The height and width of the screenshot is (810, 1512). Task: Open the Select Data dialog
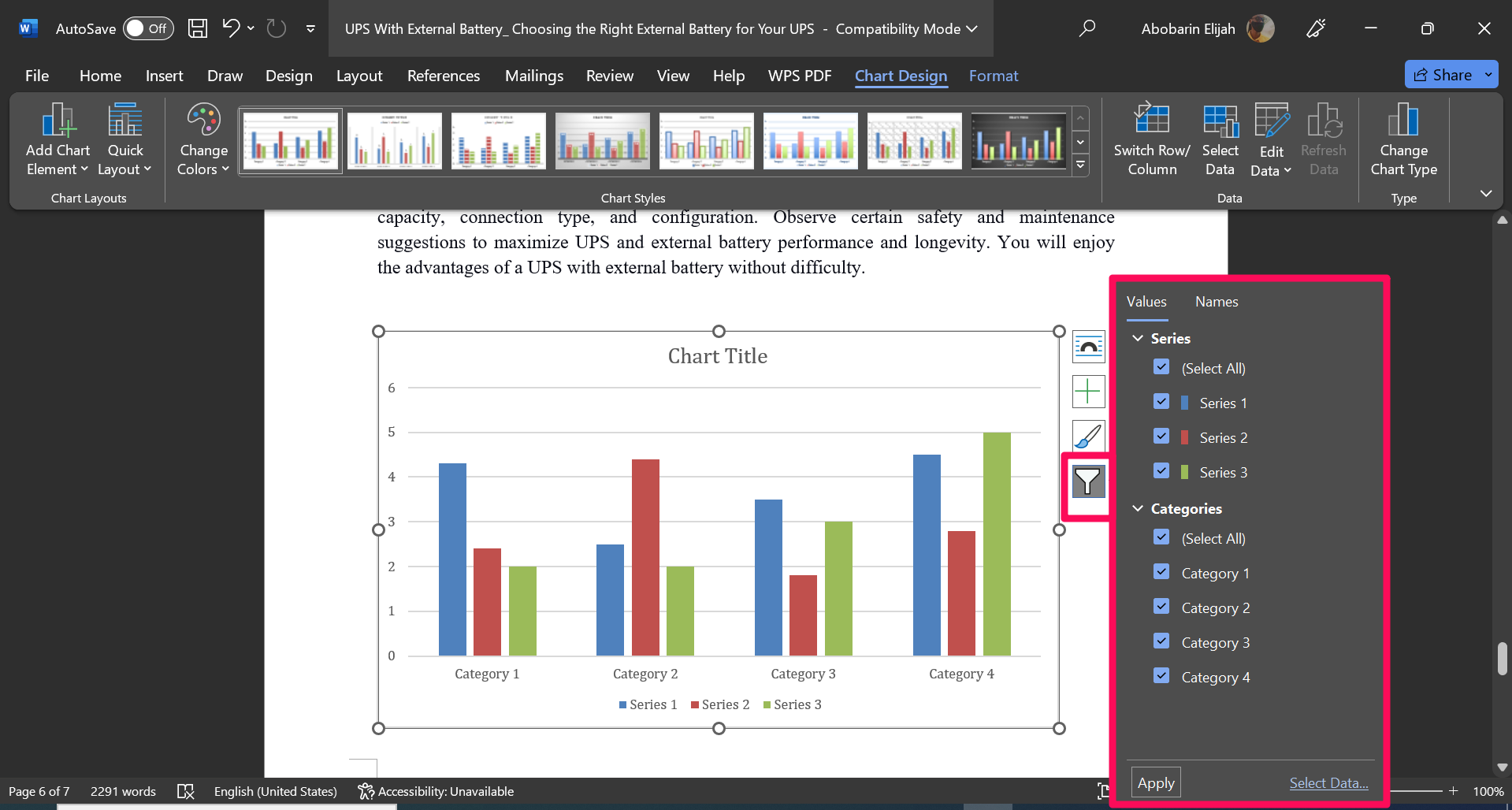[1219, 139]
